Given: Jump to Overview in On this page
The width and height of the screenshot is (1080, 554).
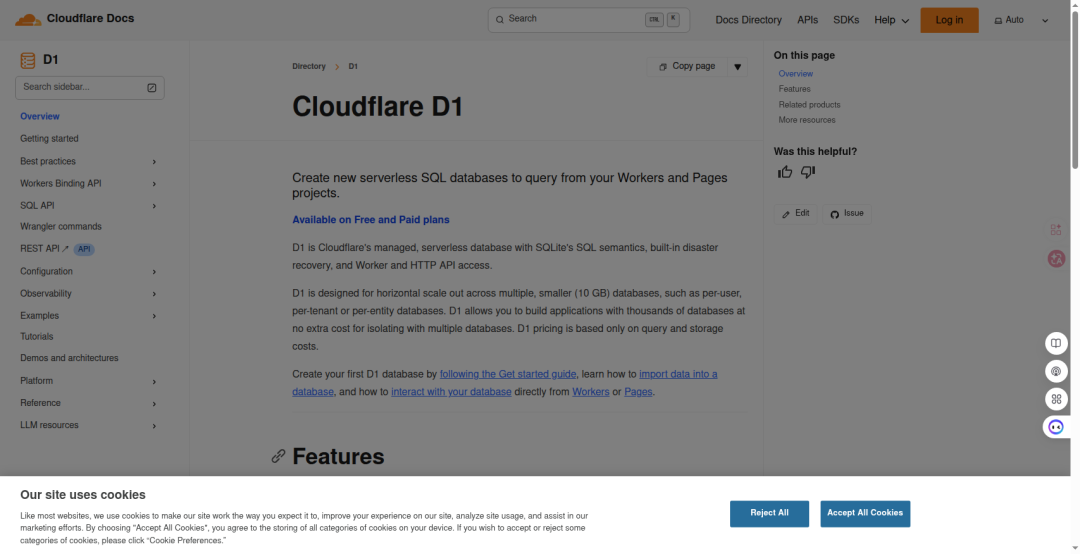Looking at the screenshot, I should (x=796, y=74).
